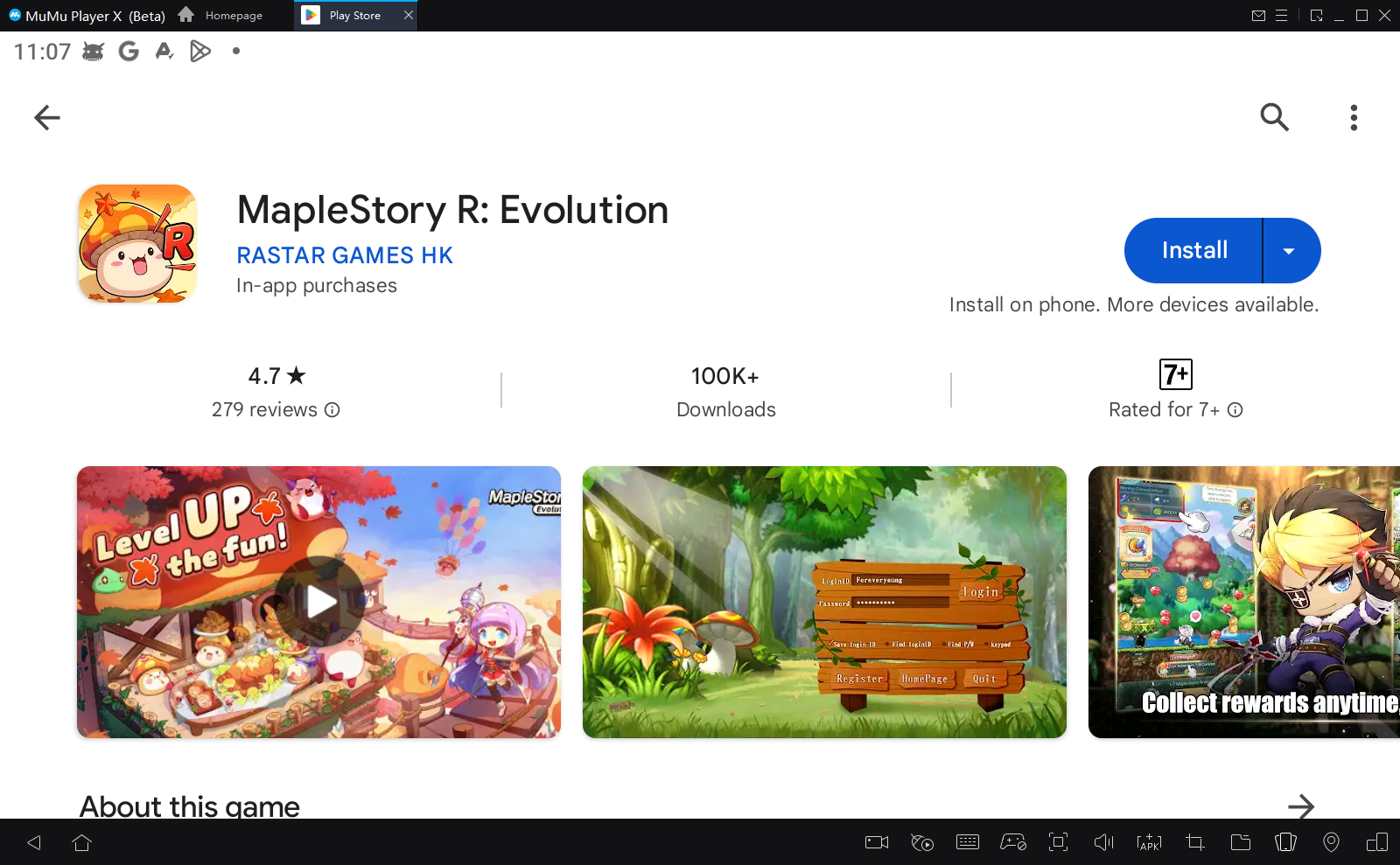Viewport: 1400px width, 865px height.
Task: Play the MapleStory trailer video
Action: 319,601
